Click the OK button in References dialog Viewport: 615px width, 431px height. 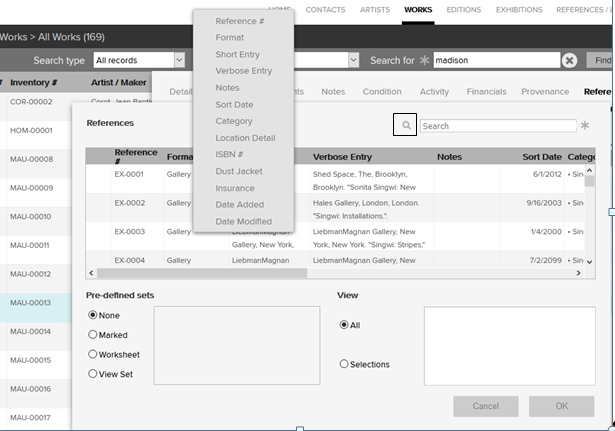[x=561, y=406]
